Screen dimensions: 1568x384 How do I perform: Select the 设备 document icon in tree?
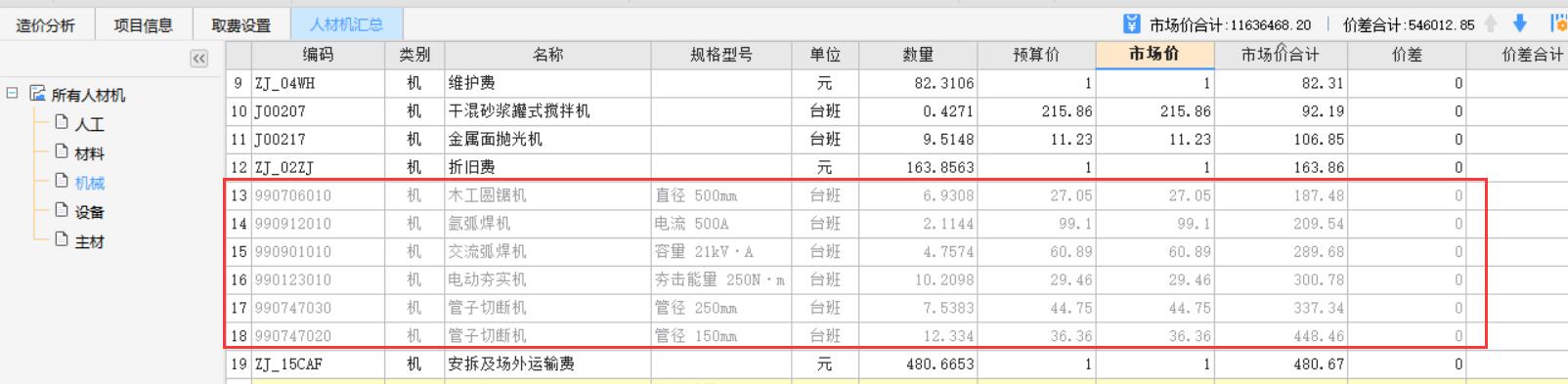pyautogui.click(x=62, y=210)
